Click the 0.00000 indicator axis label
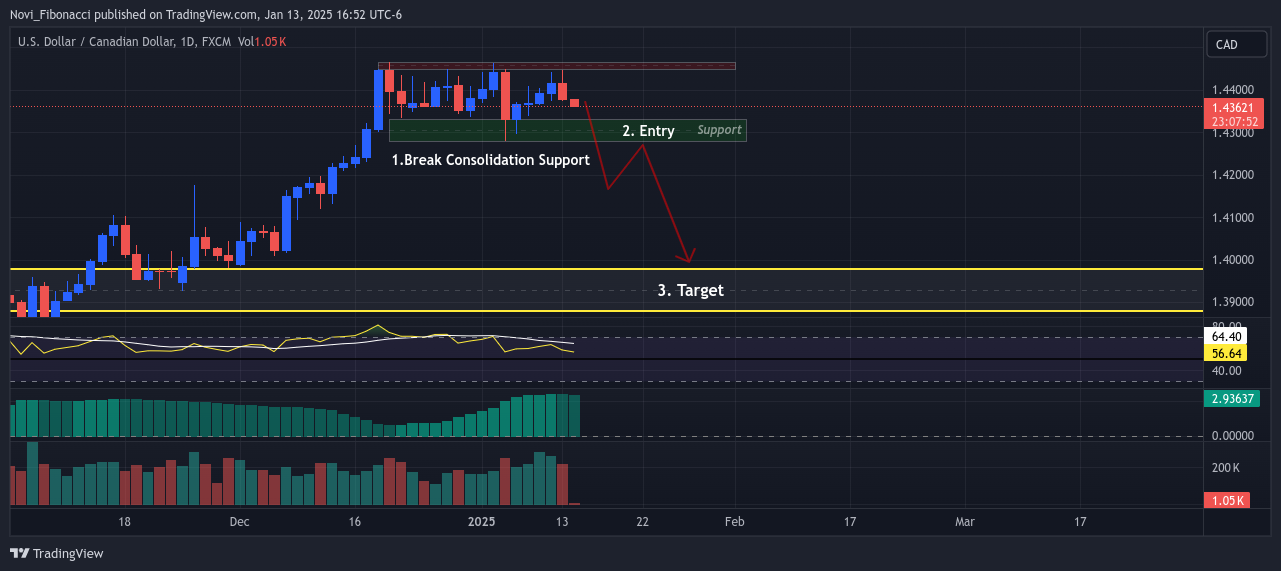 (x=1234, y=436)
